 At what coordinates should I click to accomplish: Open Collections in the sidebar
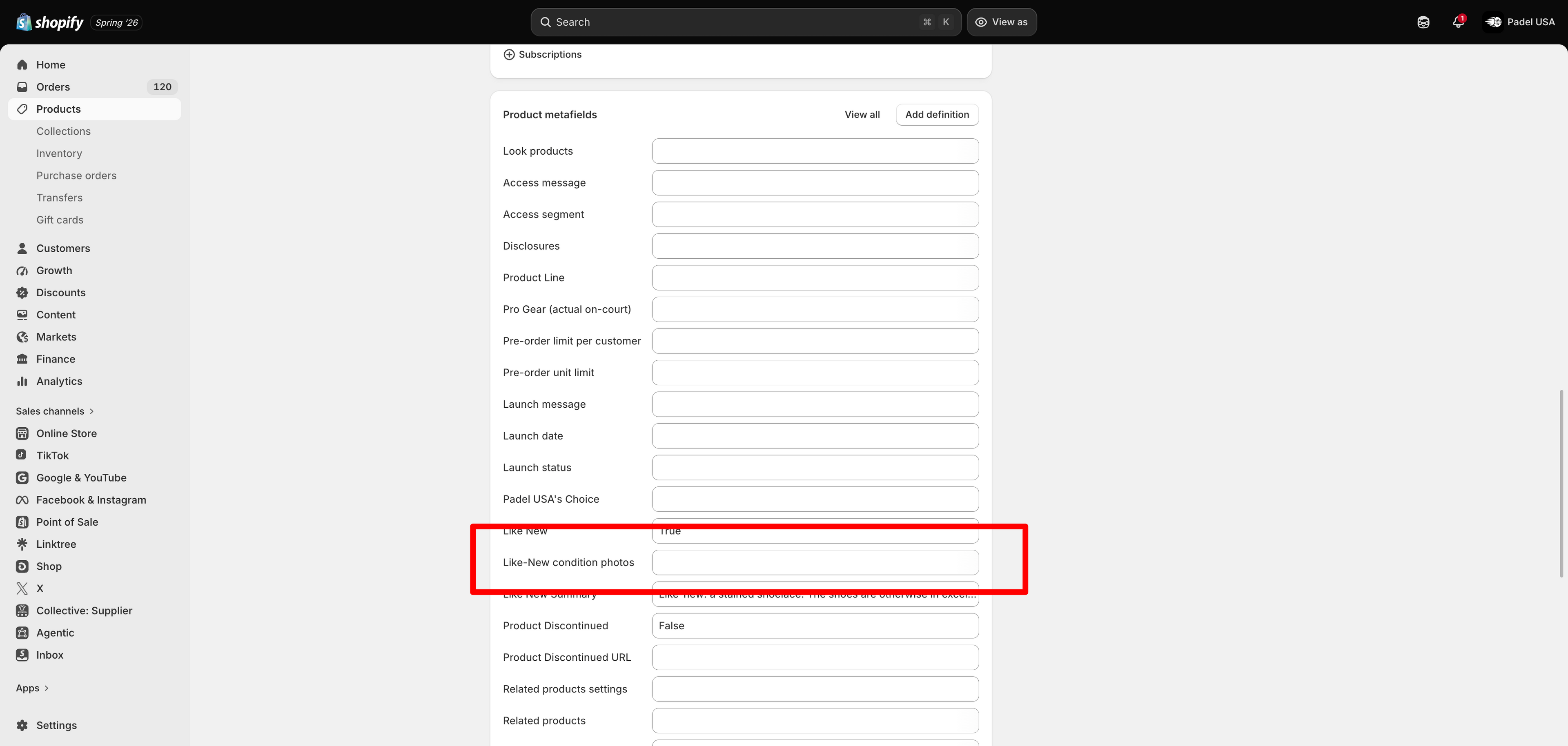(x=63, y=131)
